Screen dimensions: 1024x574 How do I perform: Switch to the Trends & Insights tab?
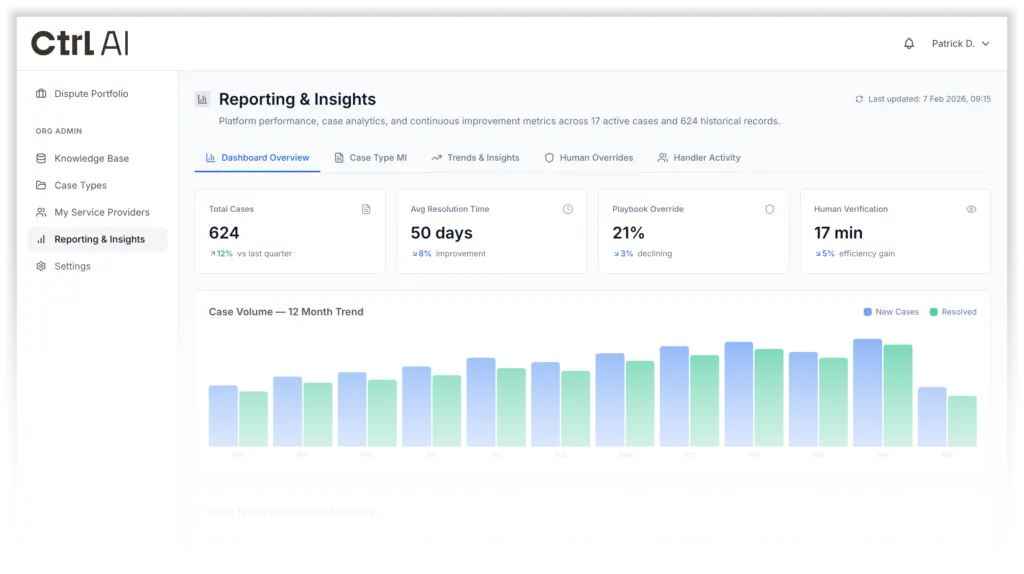pyautogui.click(x=476, y=158)
